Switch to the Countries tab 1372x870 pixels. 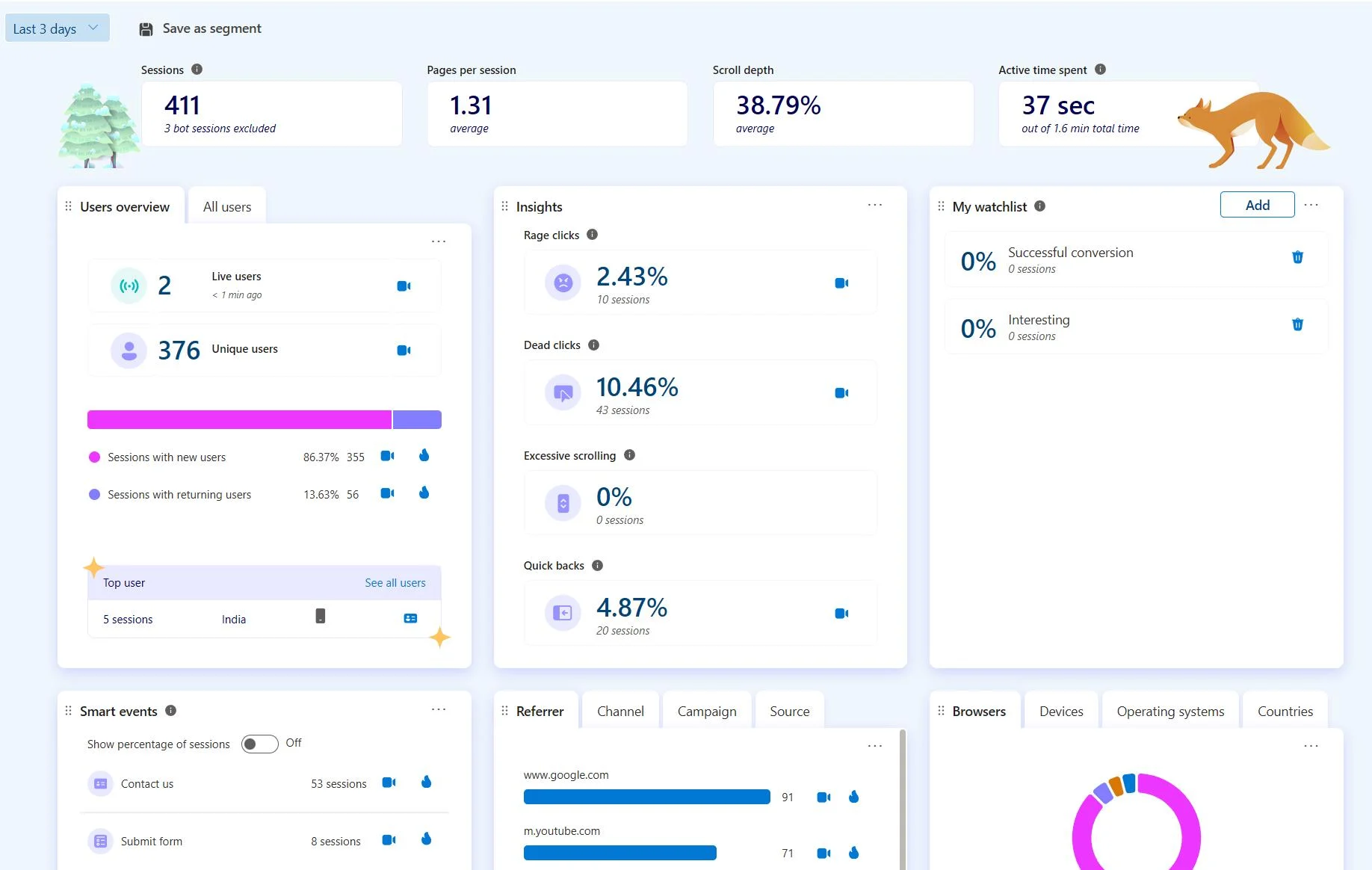pos(1285,712)
